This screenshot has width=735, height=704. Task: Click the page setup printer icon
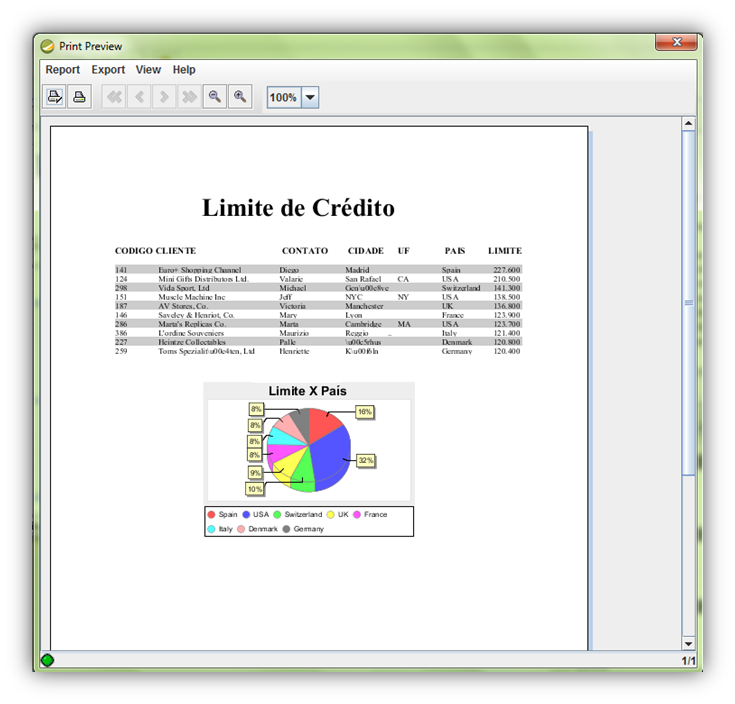tap(55, 97)
